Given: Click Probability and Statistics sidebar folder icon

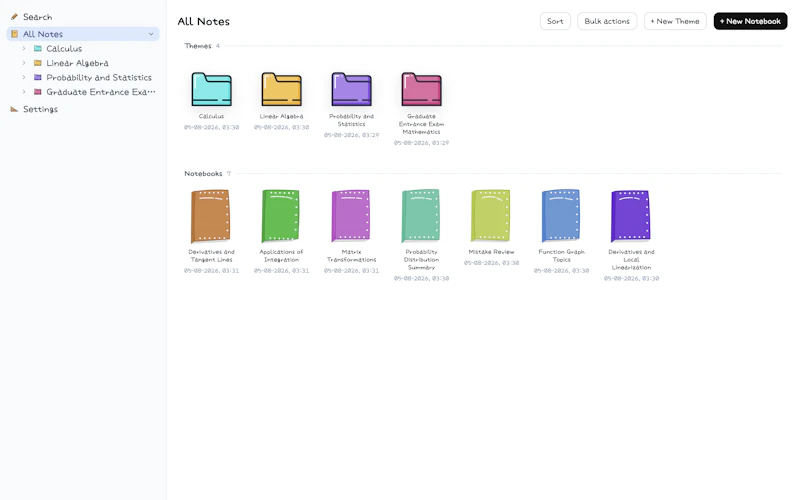Looking at the screenshot, I should point(38,77).
